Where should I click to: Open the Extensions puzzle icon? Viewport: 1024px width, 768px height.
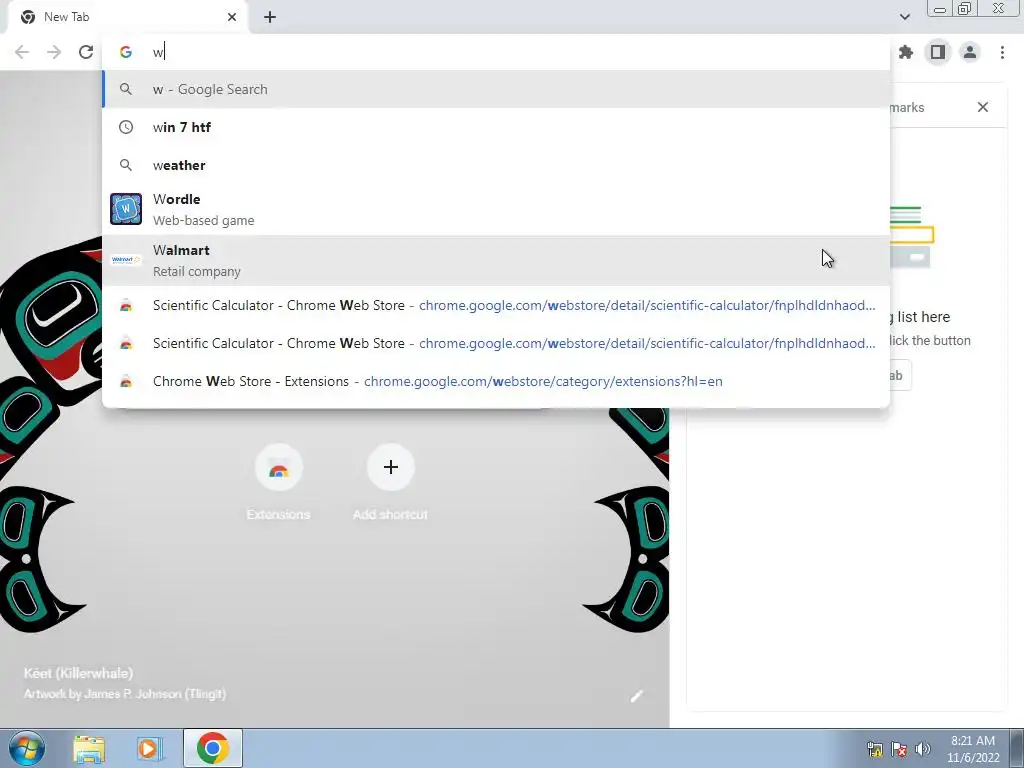906,52
